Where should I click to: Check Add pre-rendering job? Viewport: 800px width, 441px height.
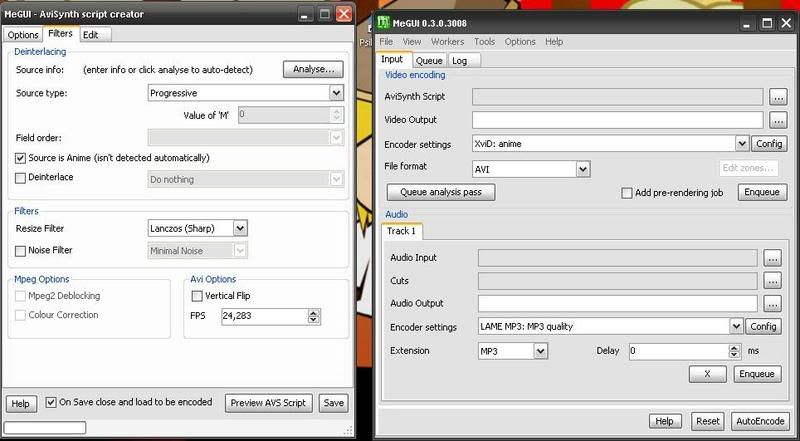(627, 193)
